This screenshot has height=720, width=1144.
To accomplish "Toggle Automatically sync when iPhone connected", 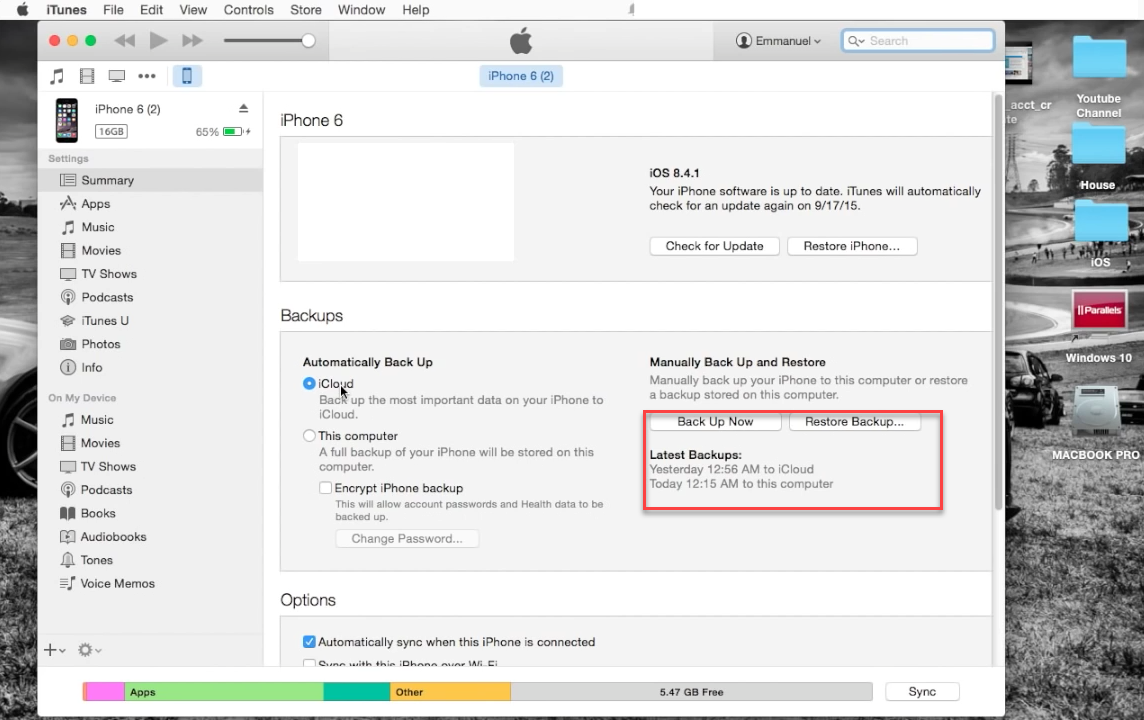I will [x=309, y=642].
